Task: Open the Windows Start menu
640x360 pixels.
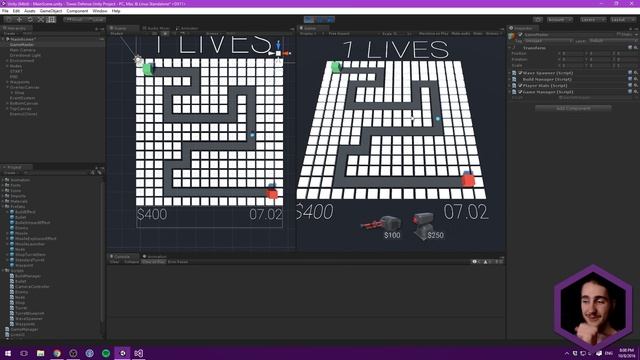Action: tap(8, 353)
